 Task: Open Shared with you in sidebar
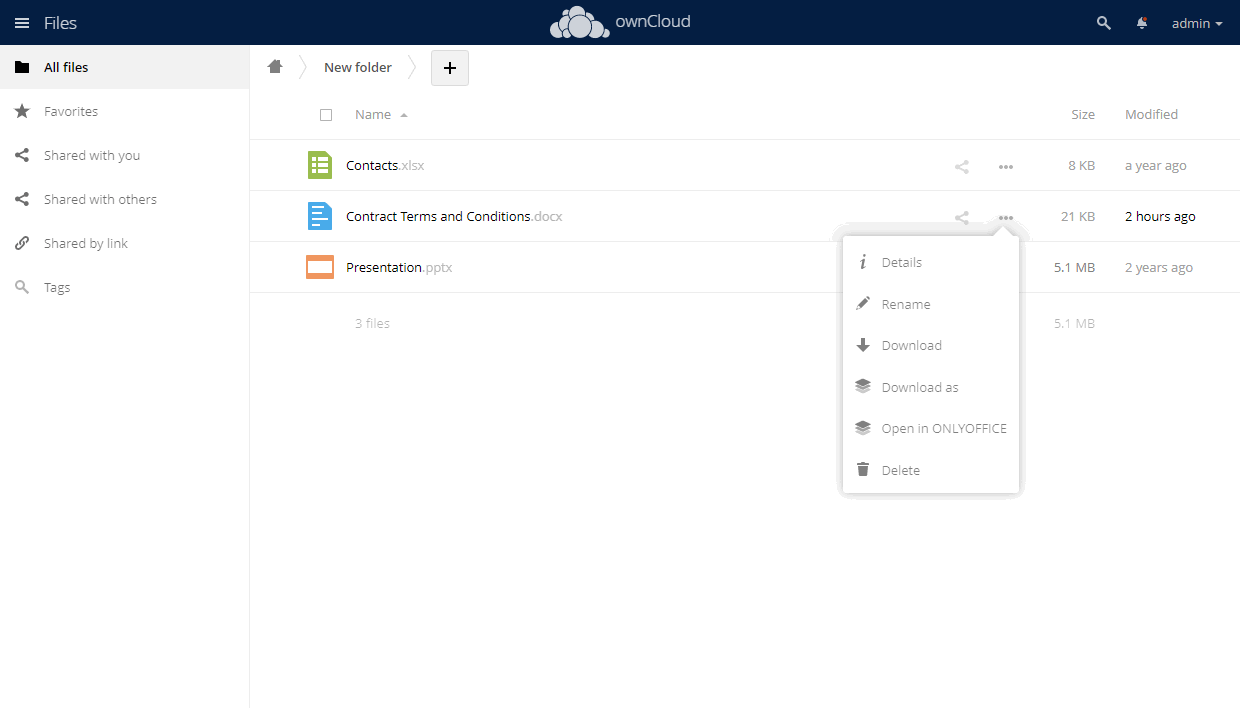coord(124,155)
